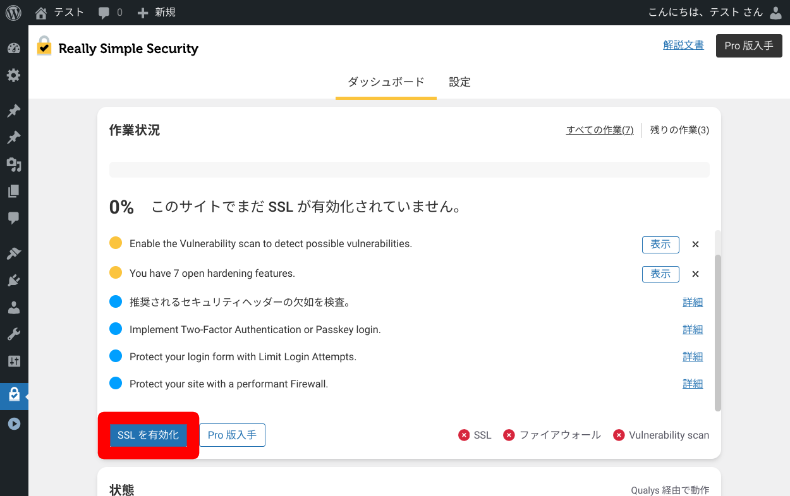Screen dimensions: 790x496
Task: Open the Tools wrench sidebar icon
Action: coord(14,334)
